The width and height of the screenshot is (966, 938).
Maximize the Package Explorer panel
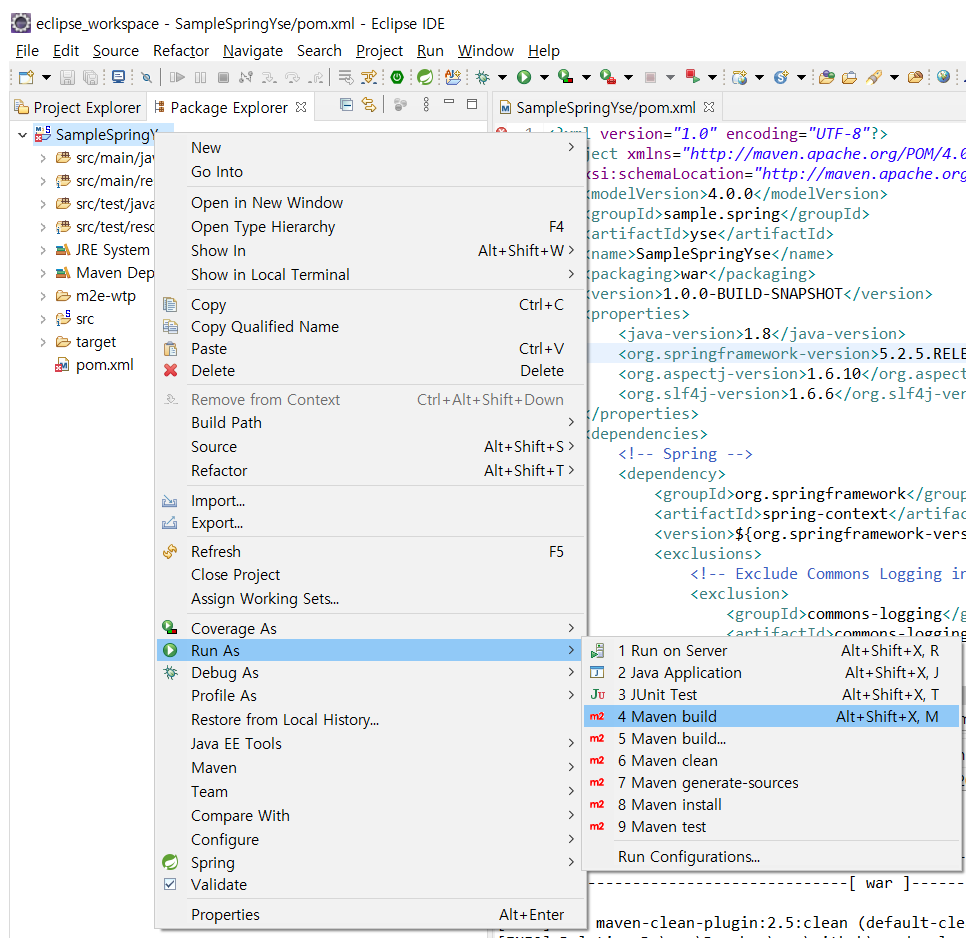(472, 104)
